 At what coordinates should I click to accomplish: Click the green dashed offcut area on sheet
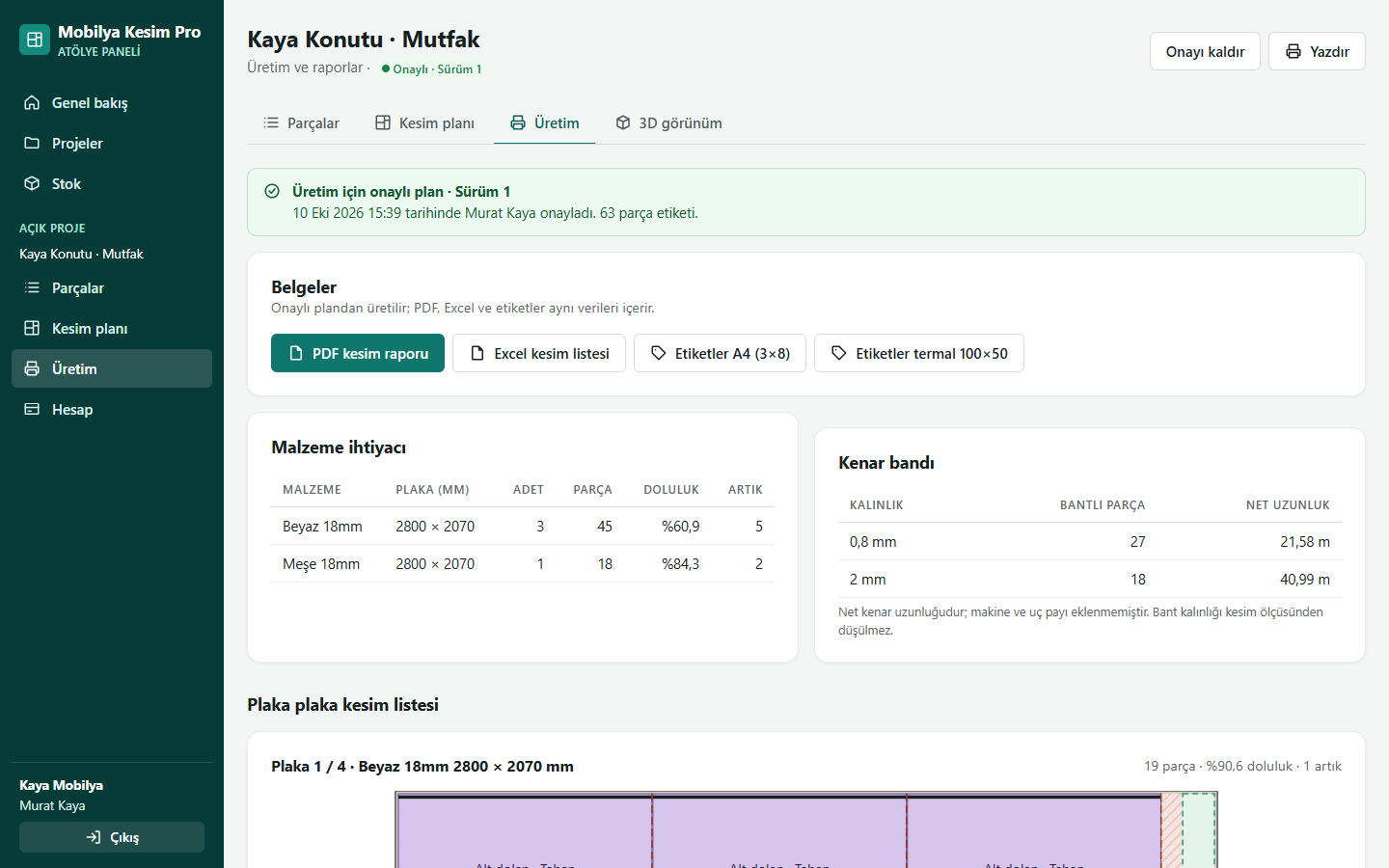click(1199, 830)
